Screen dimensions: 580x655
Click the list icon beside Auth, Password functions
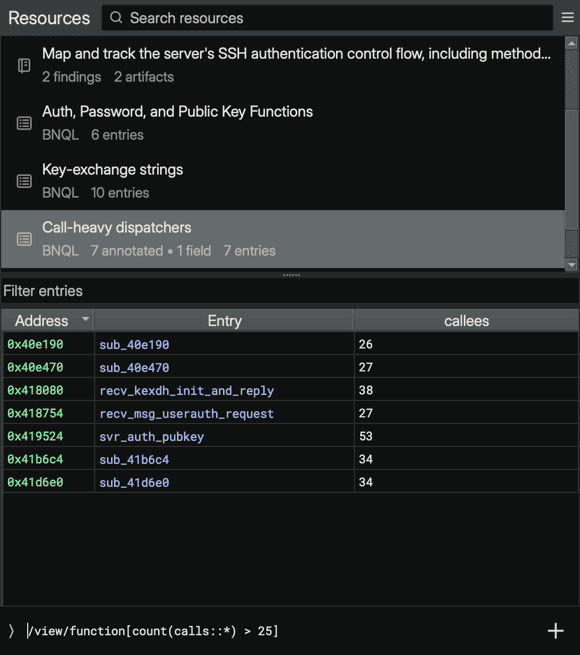pyautogui.click(x=24, y=123)
